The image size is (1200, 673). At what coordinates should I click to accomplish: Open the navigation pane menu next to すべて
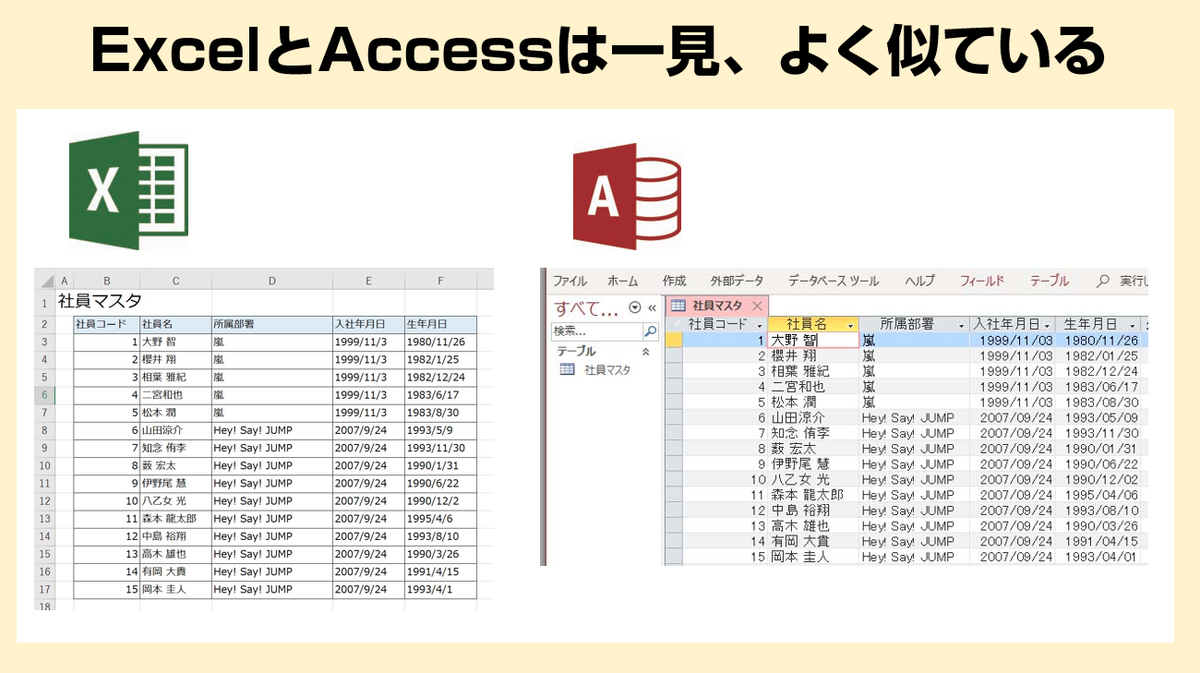click(x=634, y=307)
